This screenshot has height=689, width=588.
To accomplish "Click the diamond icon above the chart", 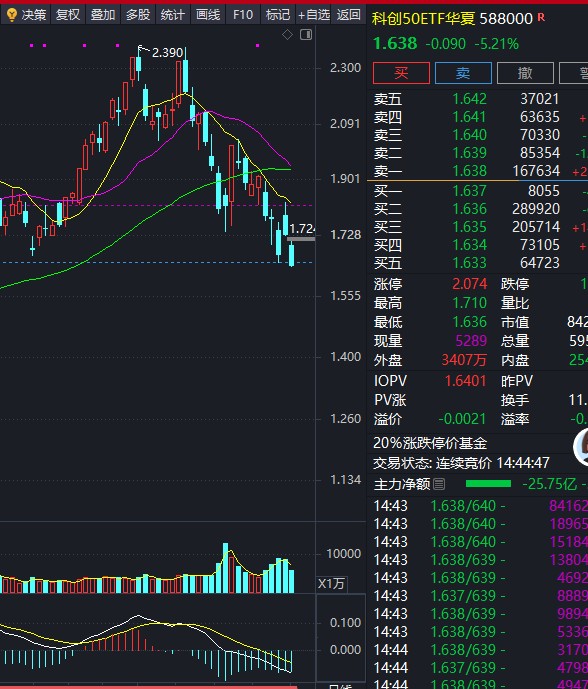I will point(287,35).
